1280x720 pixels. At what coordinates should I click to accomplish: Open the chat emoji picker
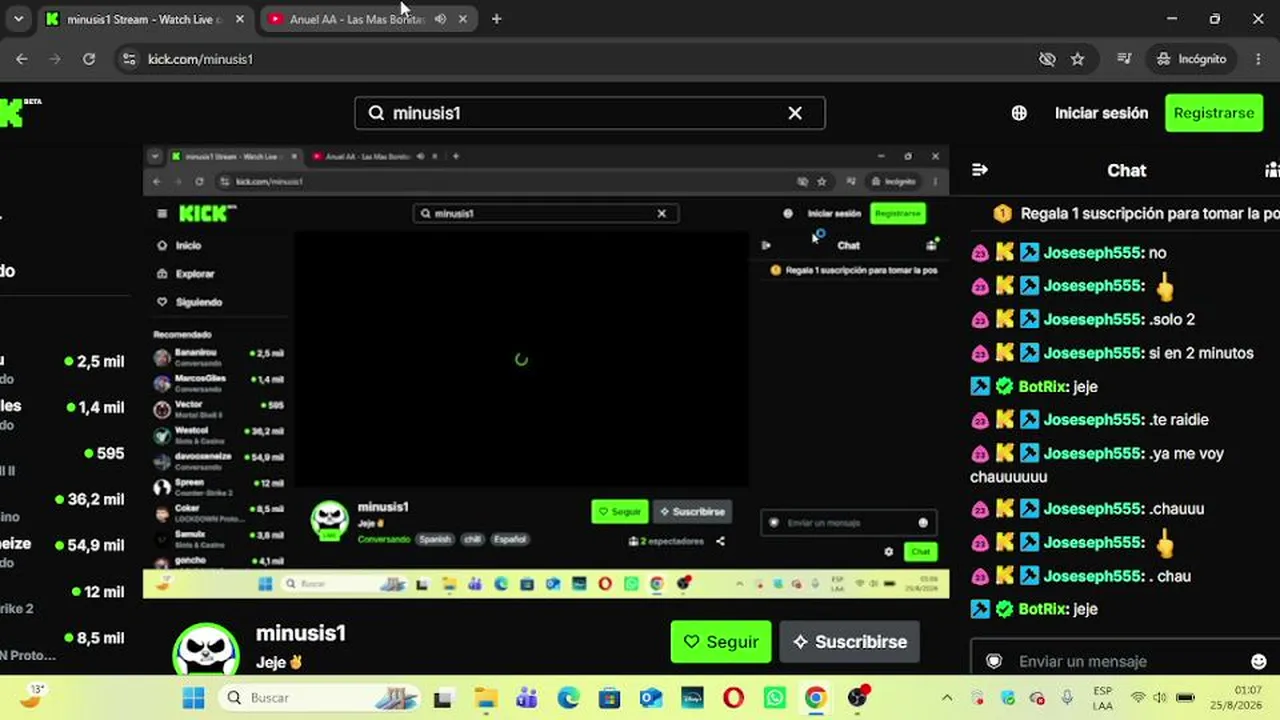(x=1259, y=661)
